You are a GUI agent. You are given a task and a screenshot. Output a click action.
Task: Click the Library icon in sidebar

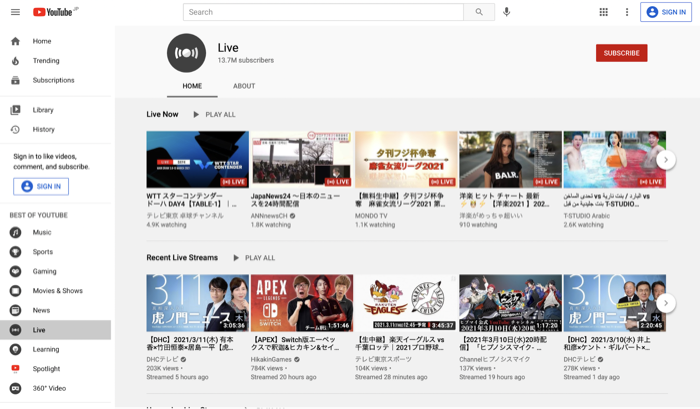[15, 110]
